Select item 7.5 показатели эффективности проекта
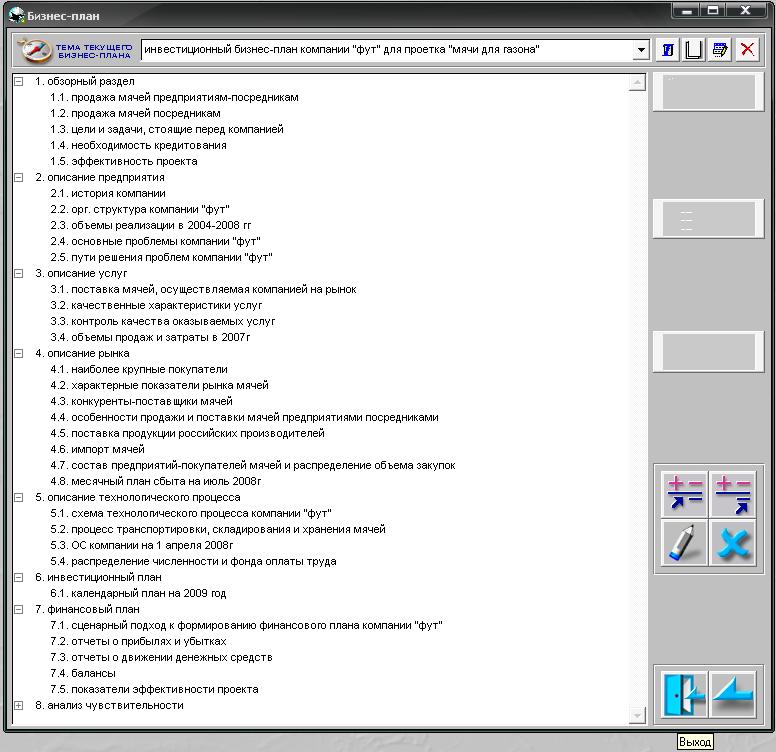The height and width of the screenshot is (752, 776). click(154, 689)
